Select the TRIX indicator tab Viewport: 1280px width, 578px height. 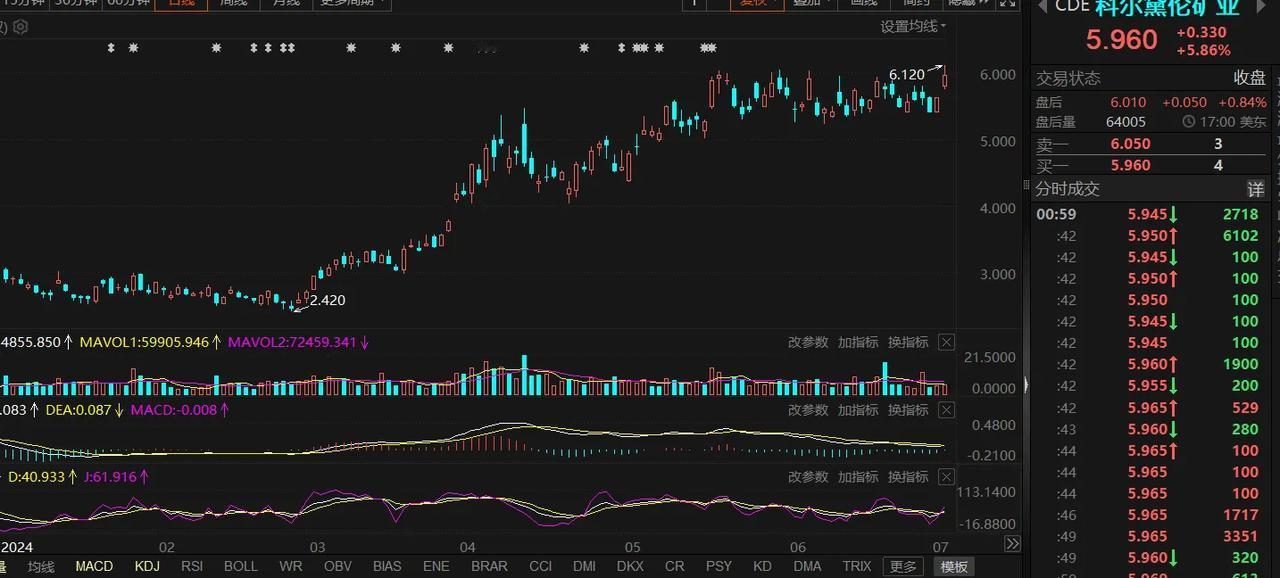[x=857, y=567]
